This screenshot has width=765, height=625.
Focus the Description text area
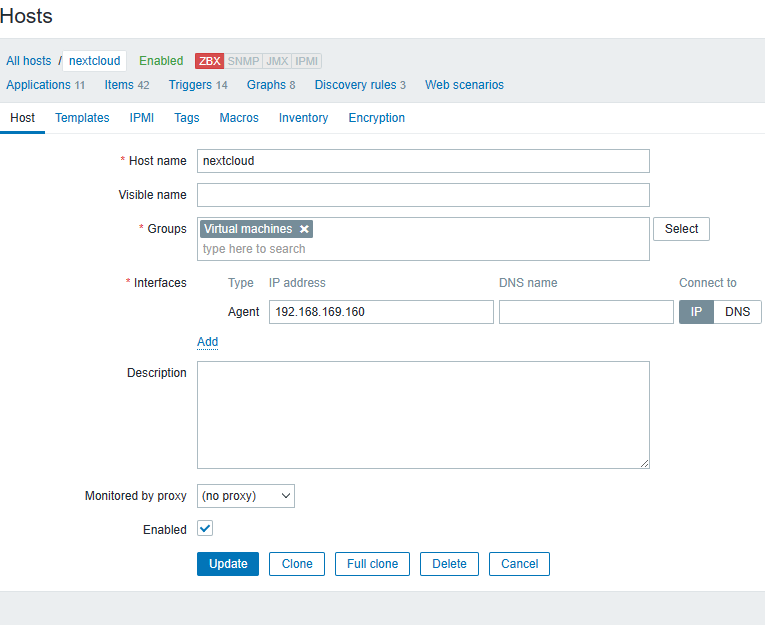[x=423, y=415]
